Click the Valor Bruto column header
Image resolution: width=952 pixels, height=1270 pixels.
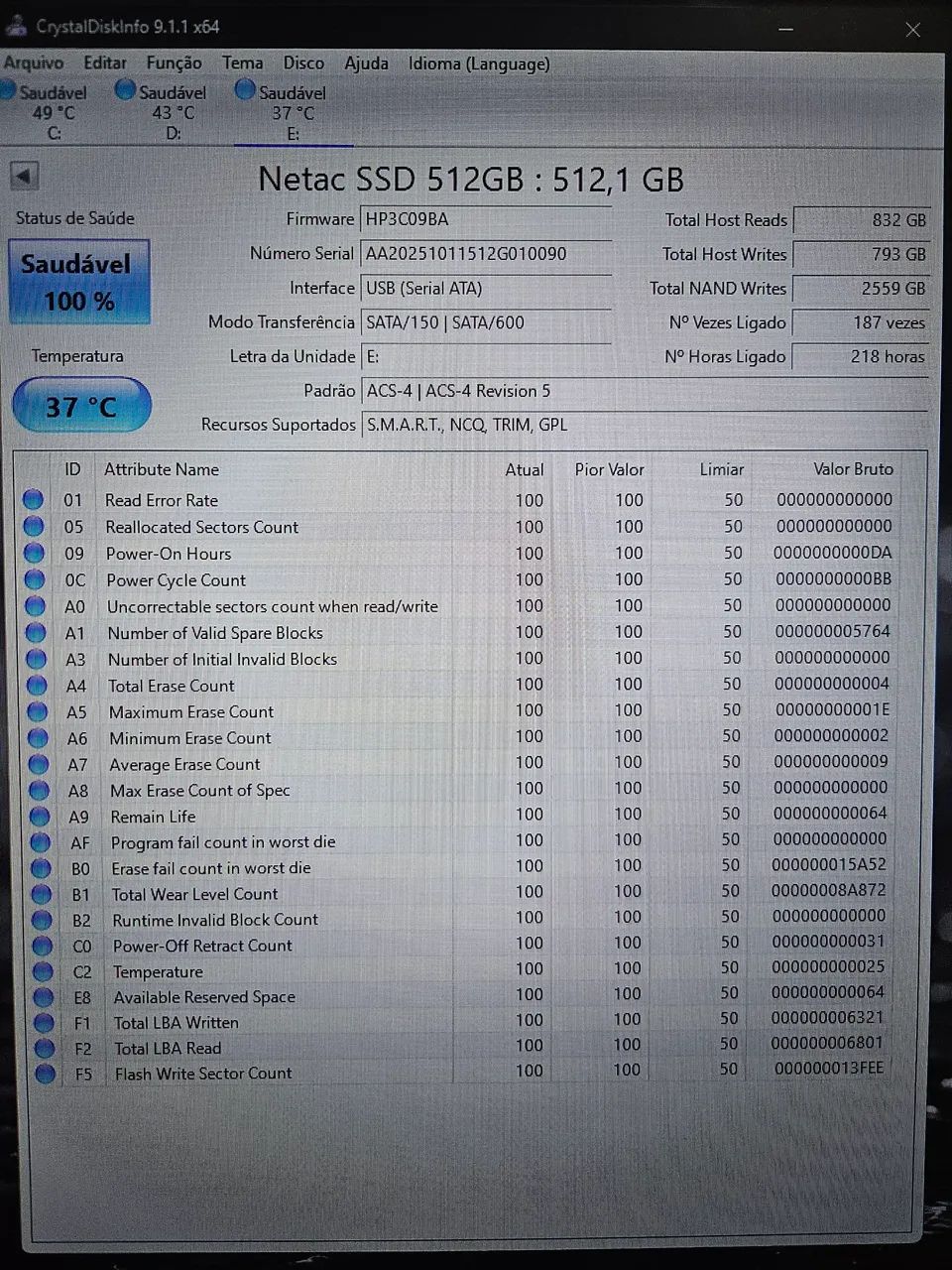pyautogui.click(x=853, y=468)
